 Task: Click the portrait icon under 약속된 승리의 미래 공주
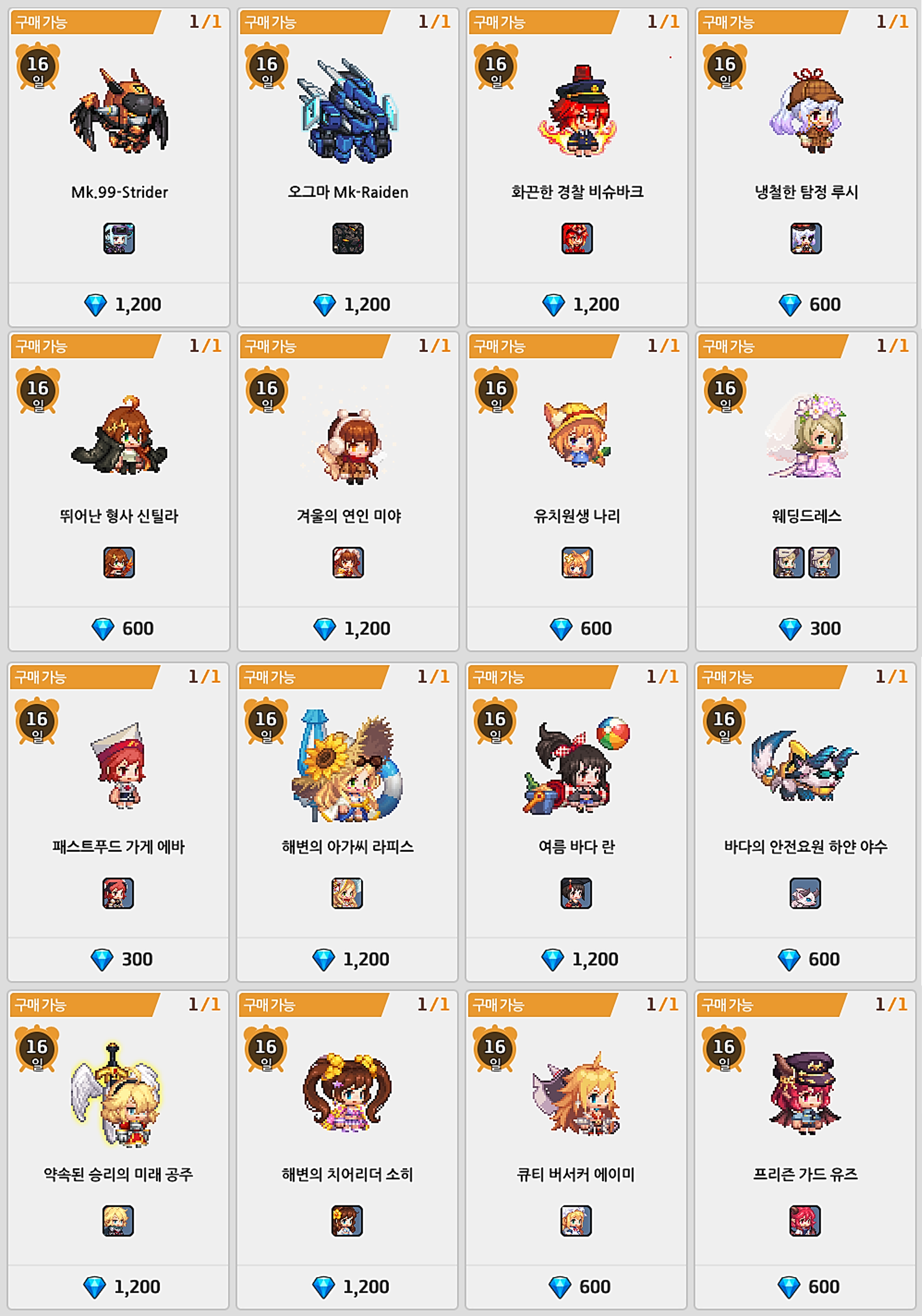118,1221
